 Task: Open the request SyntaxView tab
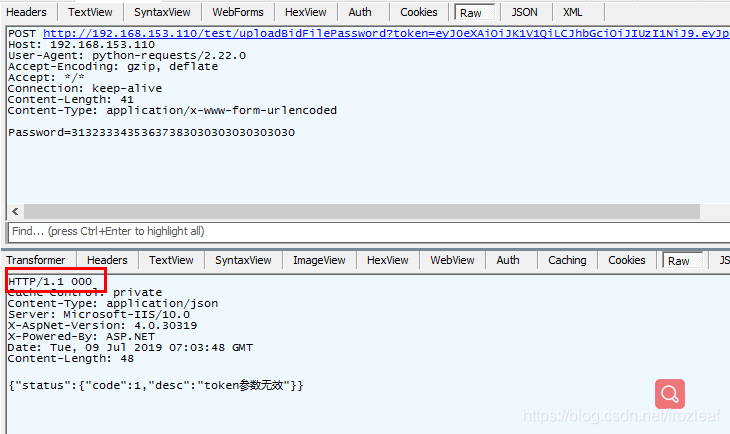click(x=162, y=12)
